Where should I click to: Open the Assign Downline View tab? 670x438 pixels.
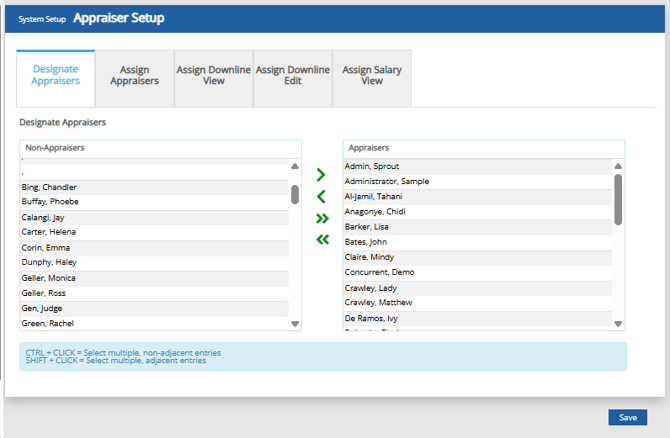click(x=213, y=76)
